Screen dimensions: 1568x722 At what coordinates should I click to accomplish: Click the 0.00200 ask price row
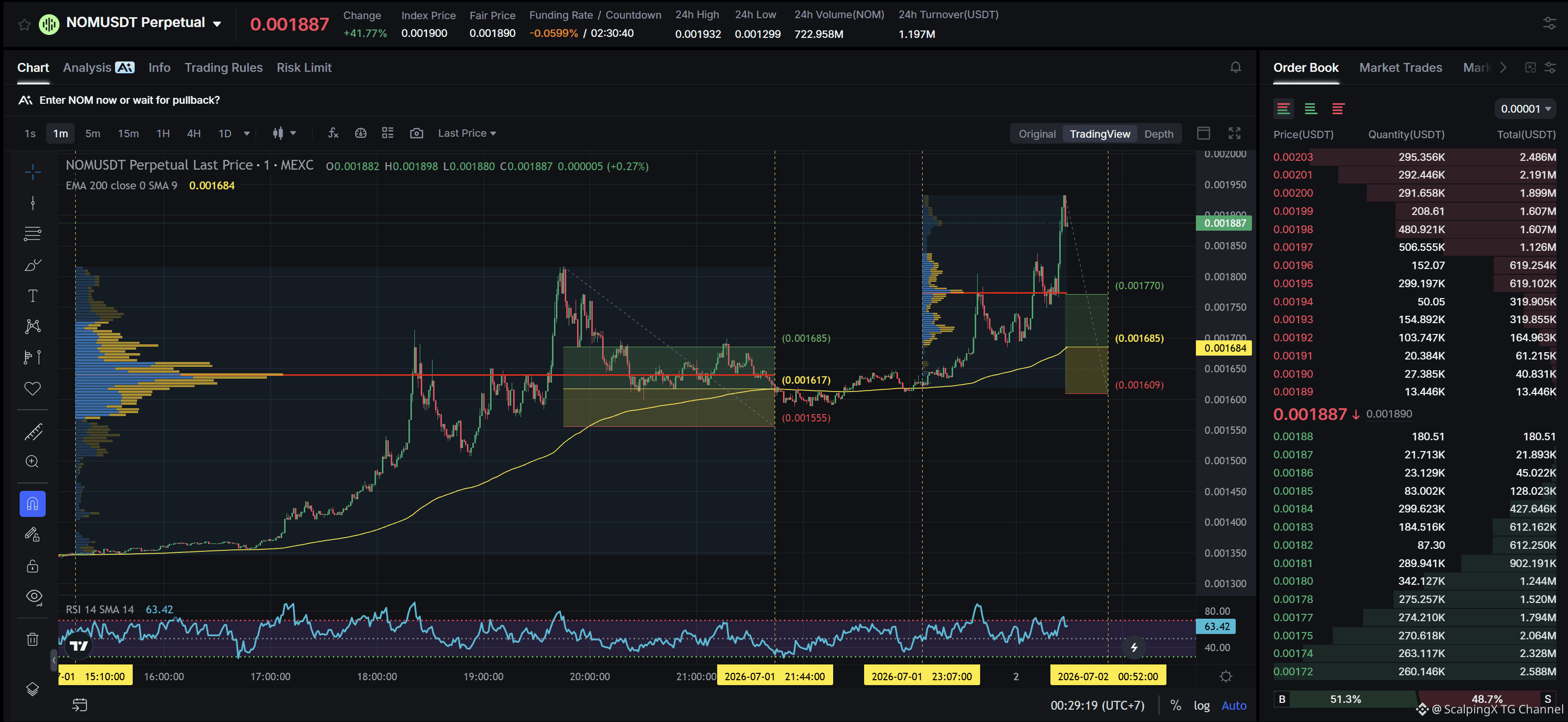[x=1414, y=193]
